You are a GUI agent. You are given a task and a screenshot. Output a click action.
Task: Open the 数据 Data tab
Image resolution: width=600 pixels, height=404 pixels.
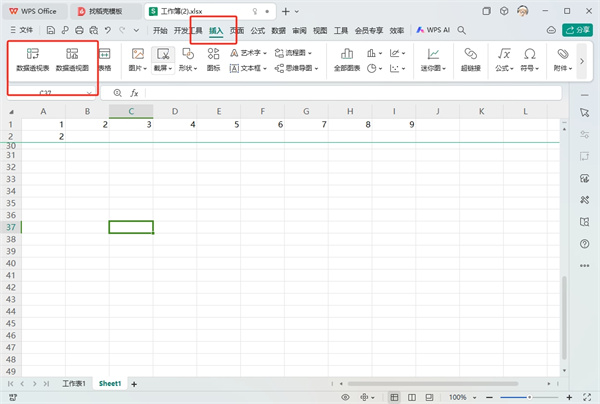pyautogui.click(x=279, y=30)
